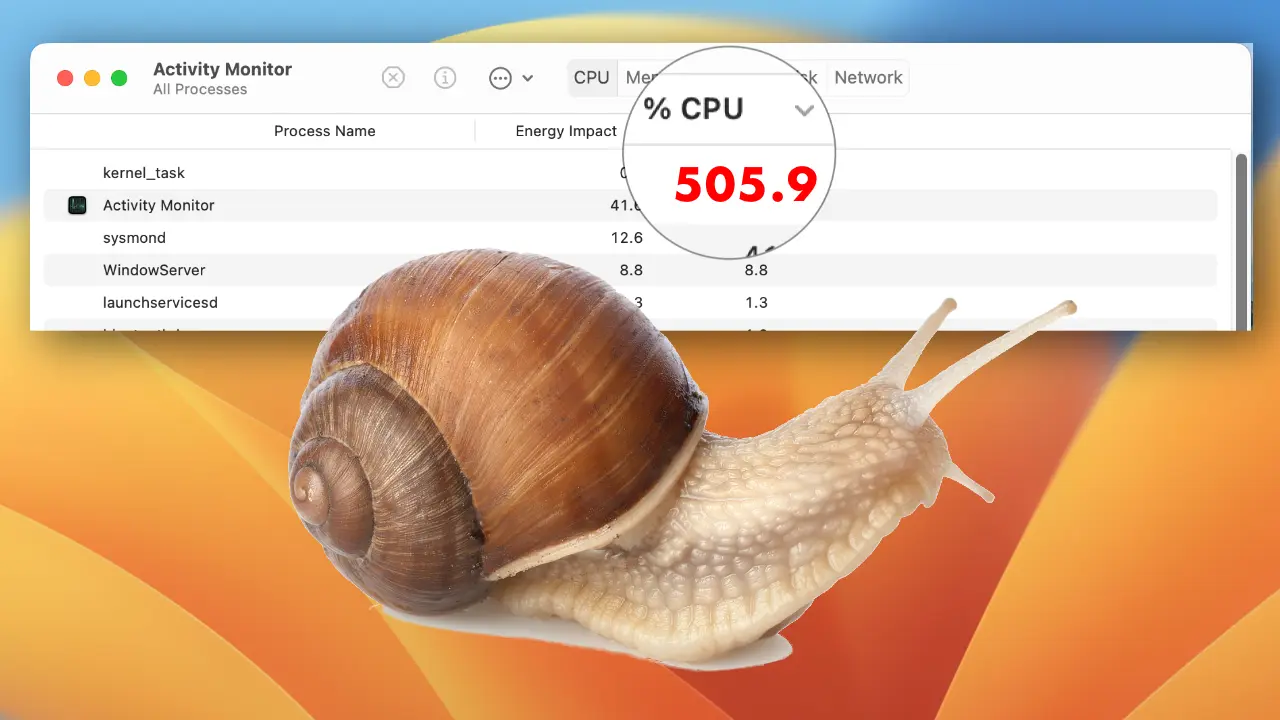The height and width of the screenshot is (720, 1280).
Task: Choose the launchservicesd process
Action: pyautogui.click(x=160, y=302)
